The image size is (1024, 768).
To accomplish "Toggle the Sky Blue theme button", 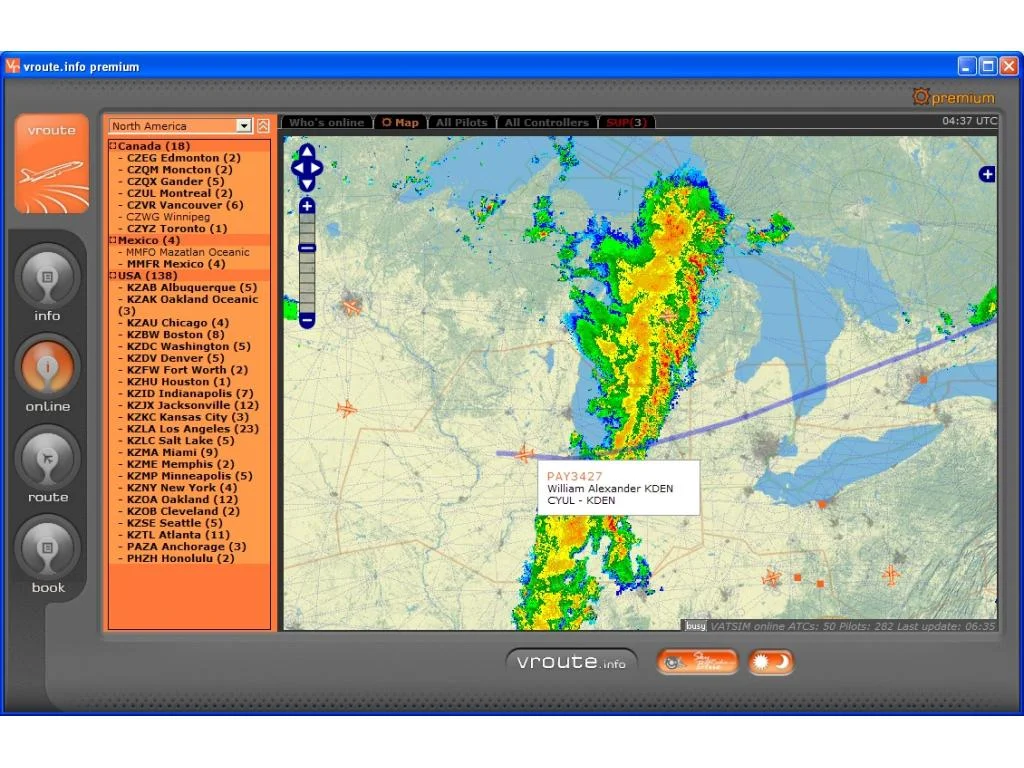I will pos(697,662).
